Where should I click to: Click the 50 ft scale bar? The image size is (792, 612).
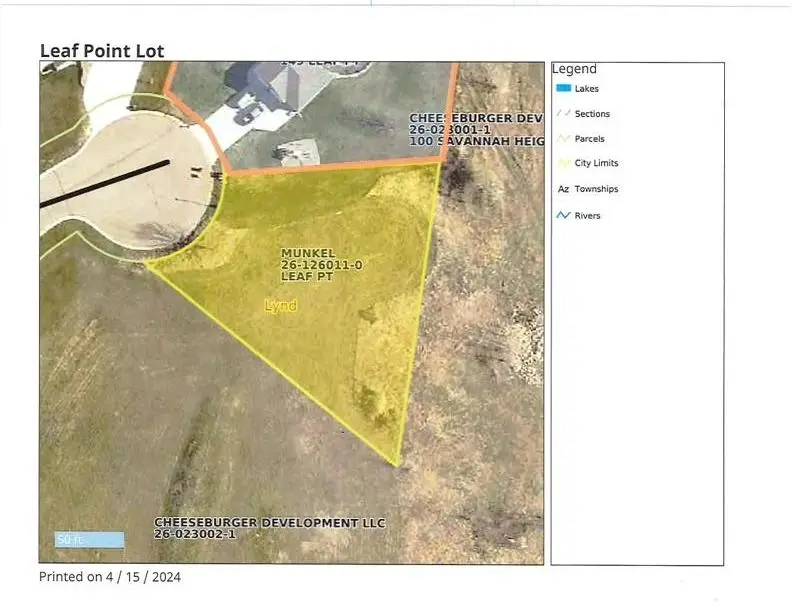[x=89, y=540]
